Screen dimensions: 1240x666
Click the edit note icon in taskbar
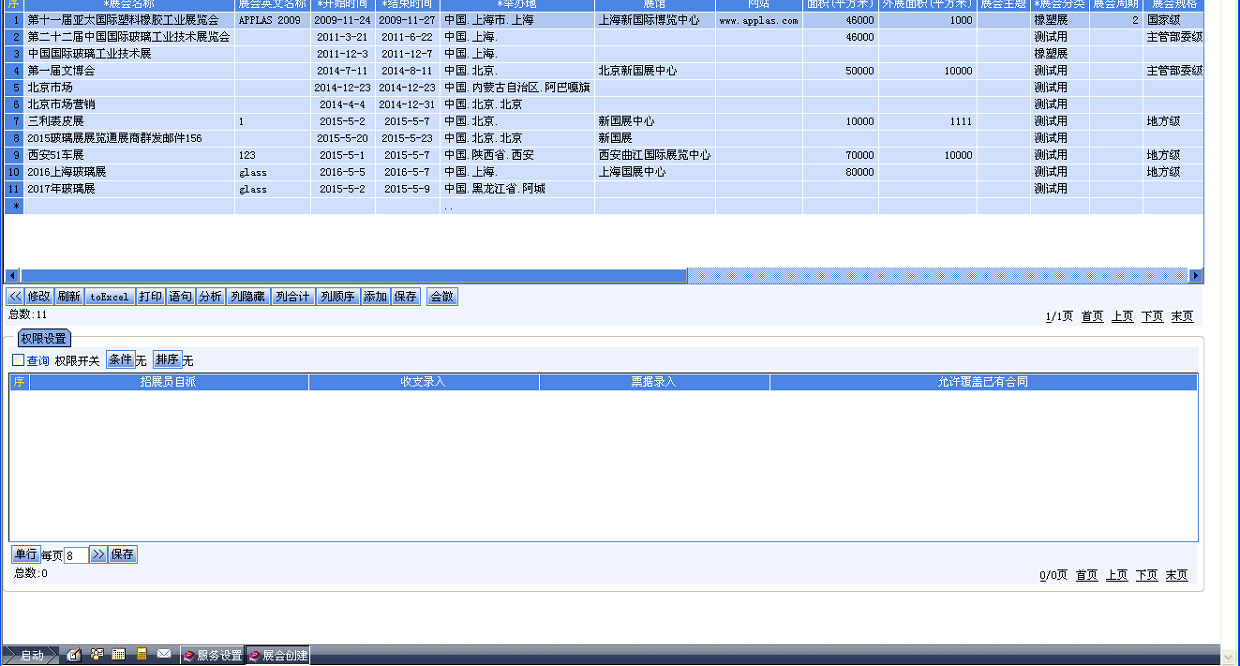(x=74, y=655)
